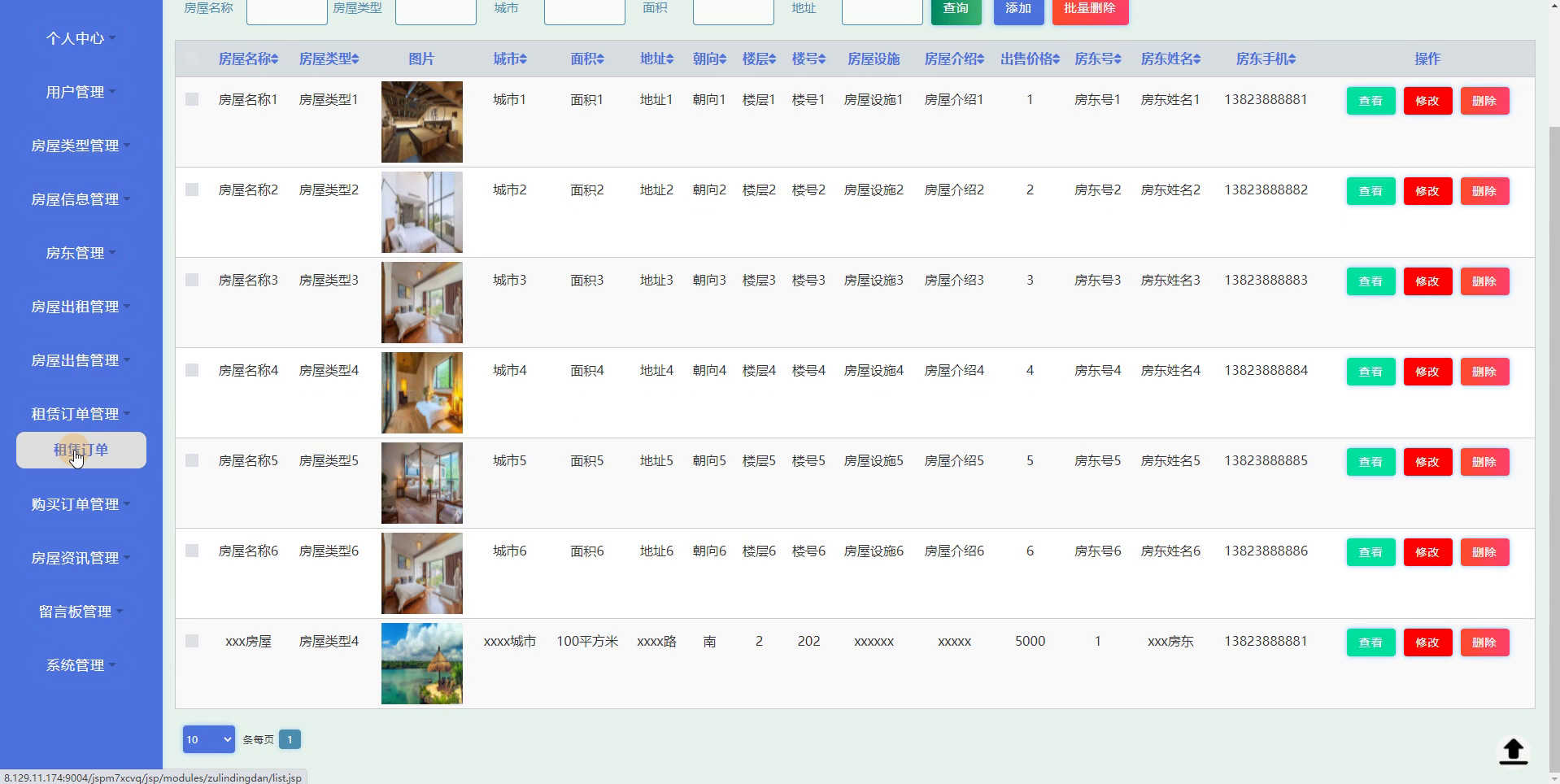This screenshot has width=1560, height=784.
Task: Open the rows-per-page dropdown showing 10
Action: coord(208,739)
